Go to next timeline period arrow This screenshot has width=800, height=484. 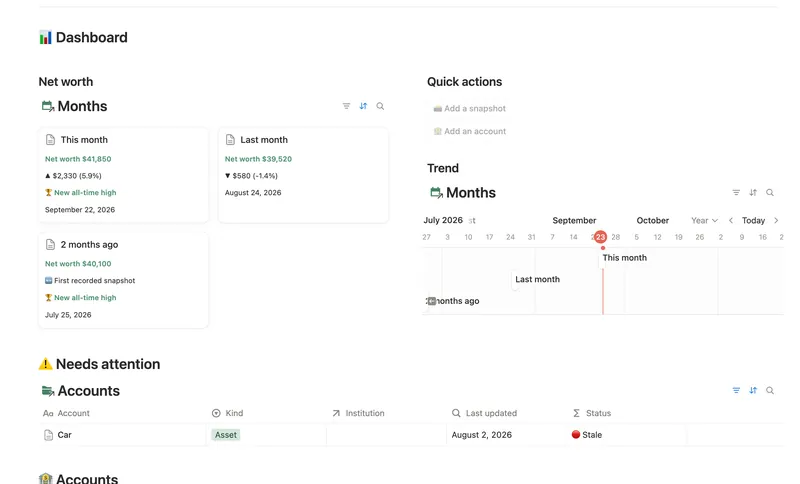(x=776, y=220)
